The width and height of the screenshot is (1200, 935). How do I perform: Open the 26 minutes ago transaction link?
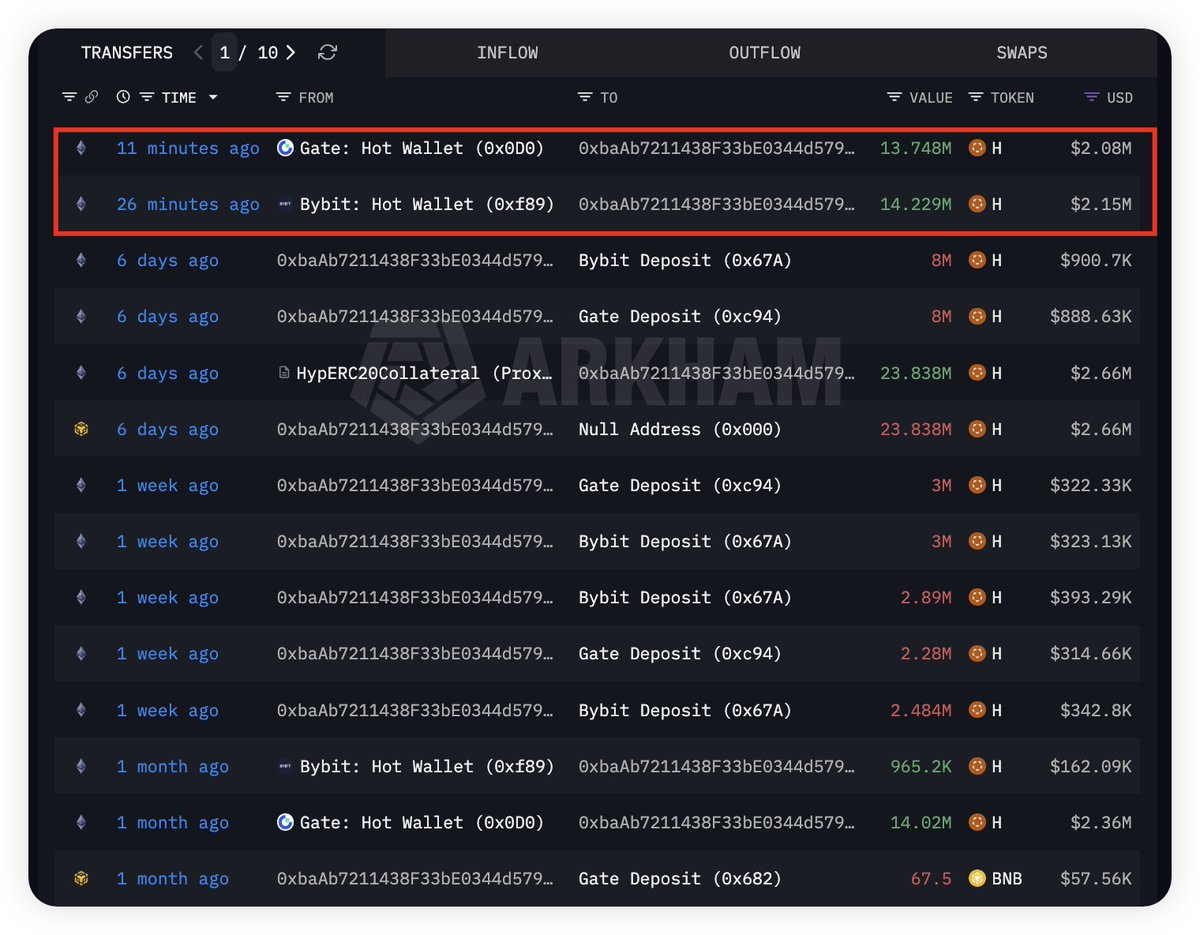188,204
